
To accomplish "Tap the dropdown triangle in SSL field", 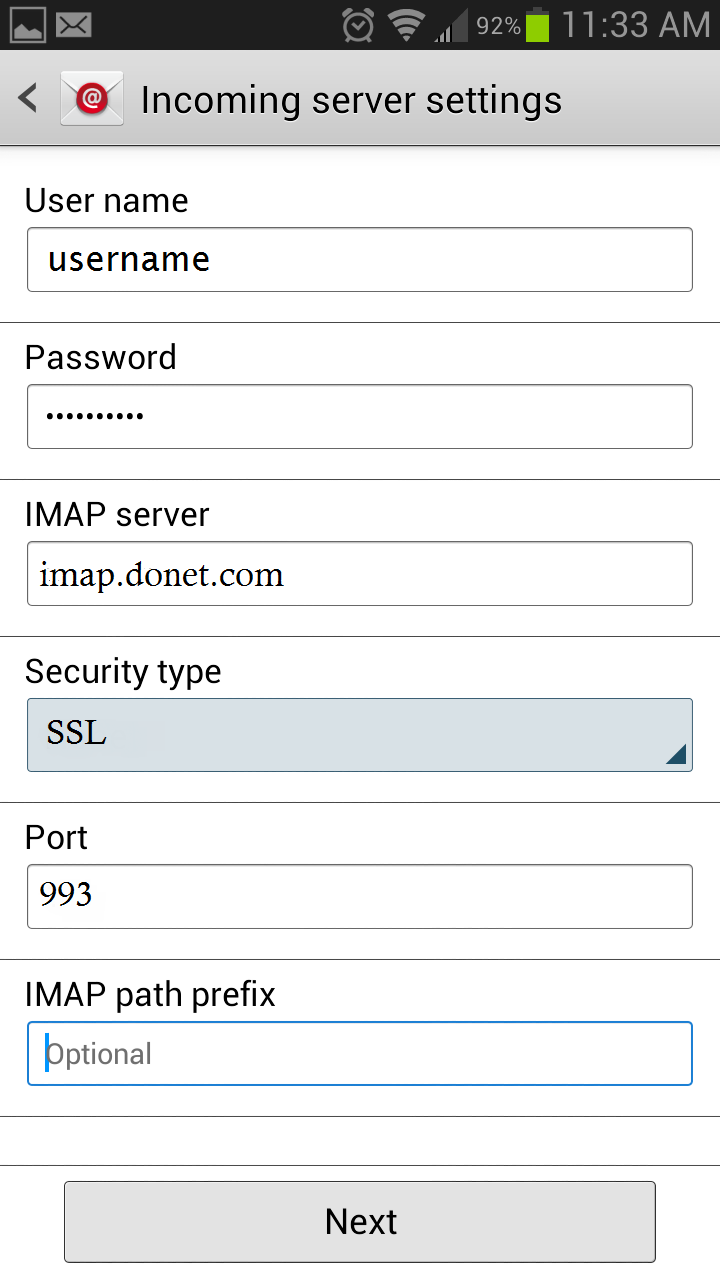I will [676, 755].
